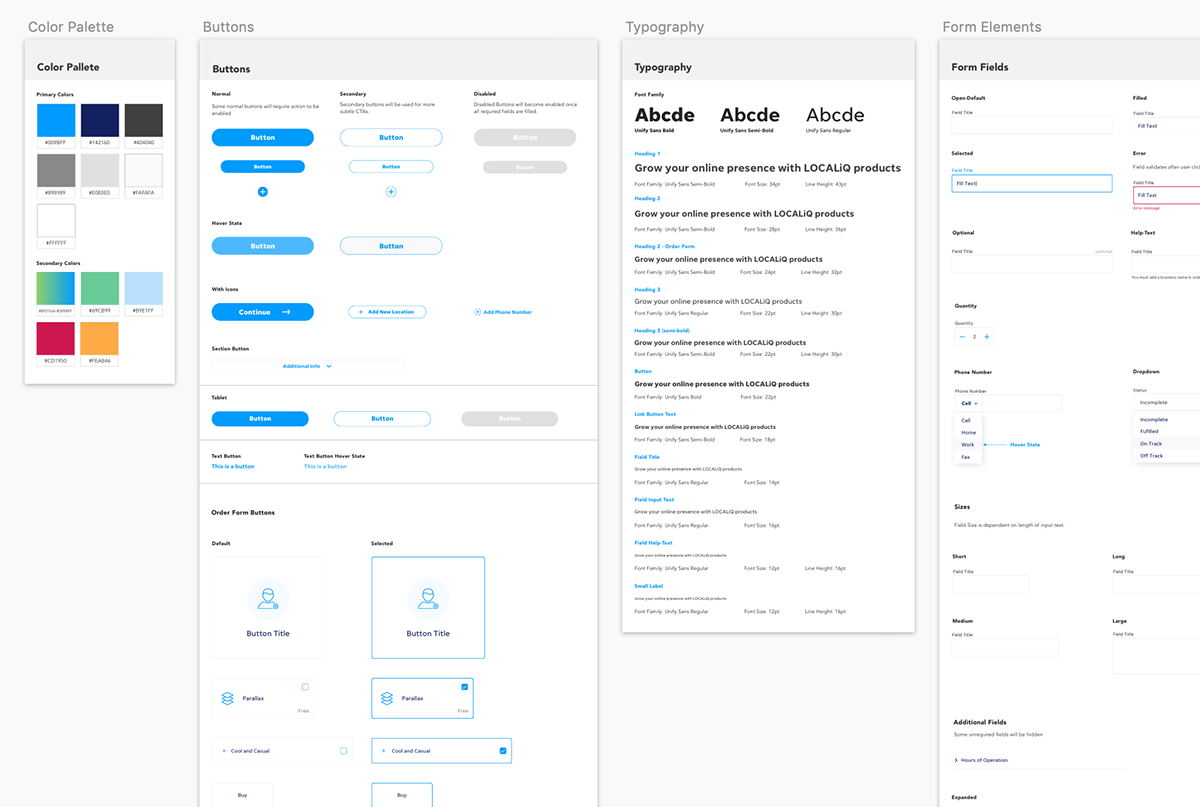The image size is (1200, 807).
Task: Select the blue-green gradient swatch
Action: [56, 288]
